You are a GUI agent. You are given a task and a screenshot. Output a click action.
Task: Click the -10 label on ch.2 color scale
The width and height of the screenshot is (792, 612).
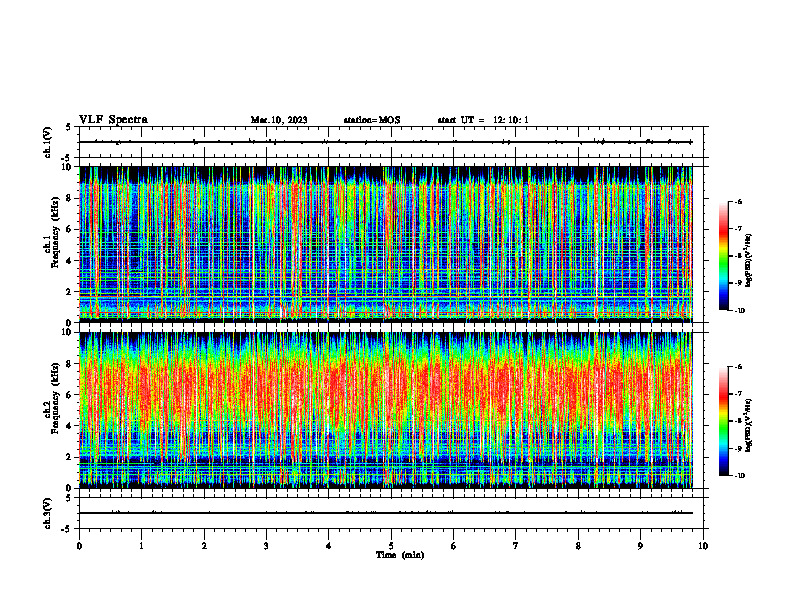click(x=740, y=476)
